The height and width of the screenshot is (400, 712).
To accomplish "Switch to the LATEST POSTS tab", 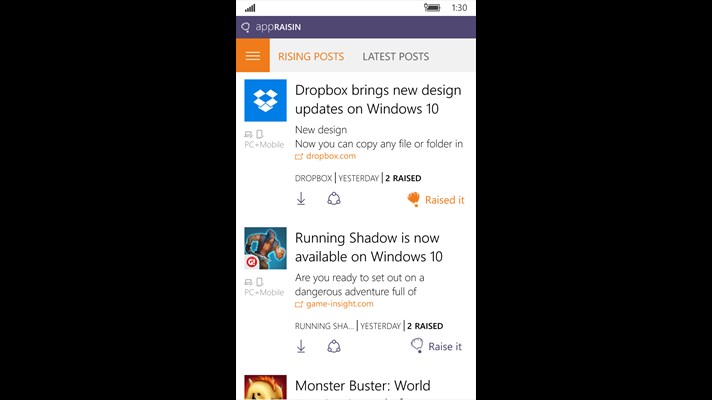I will pyautogui.click(x=396, y=56).
